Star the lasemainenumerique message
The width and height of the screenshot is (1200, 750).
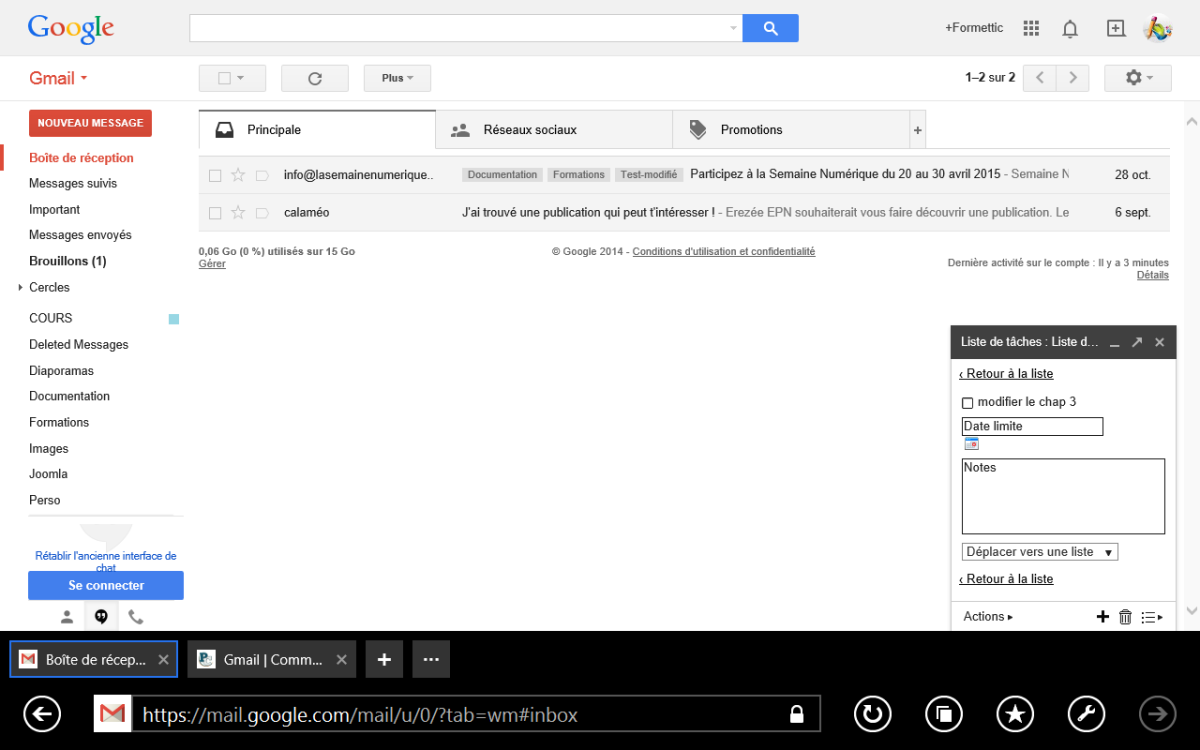(238, 175)
